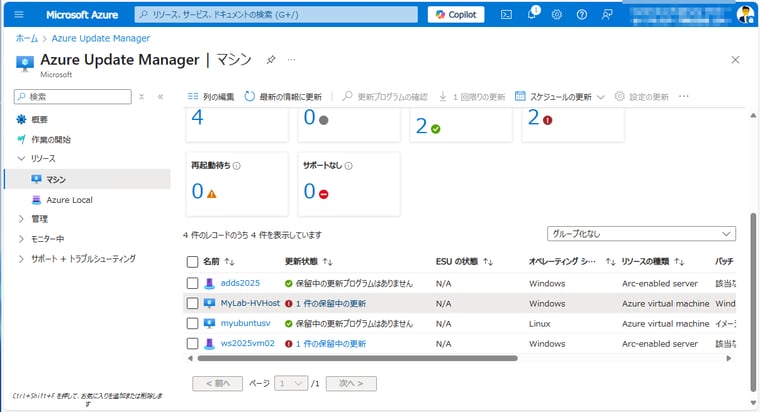Viewport: 760px width, 412px height.
Task: Sort by リソースの種類 column arrows
Action: click(679, 262)
